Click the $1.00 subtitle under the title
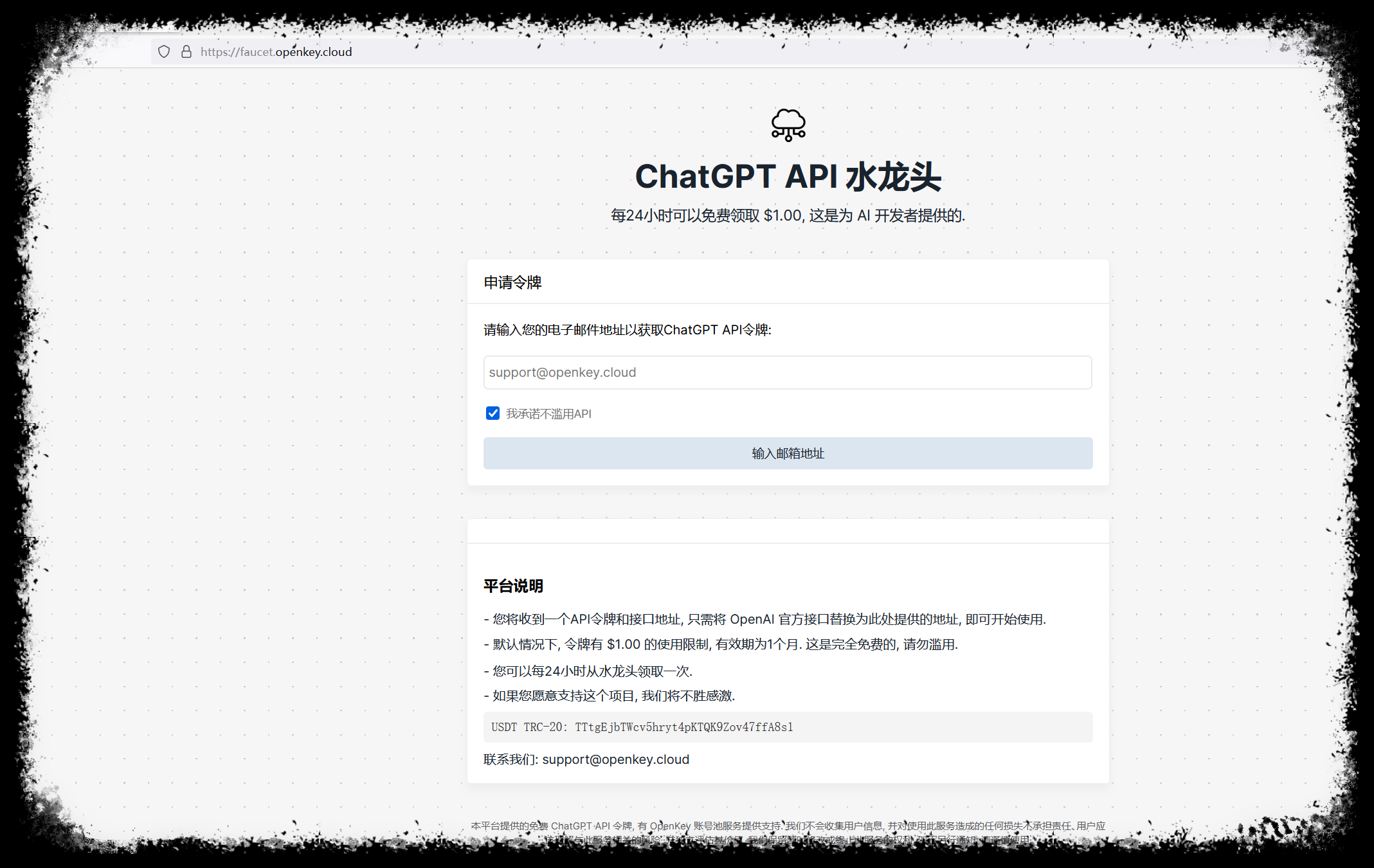The width and height of the screenshot is (1374, 868). coord(787,217)
